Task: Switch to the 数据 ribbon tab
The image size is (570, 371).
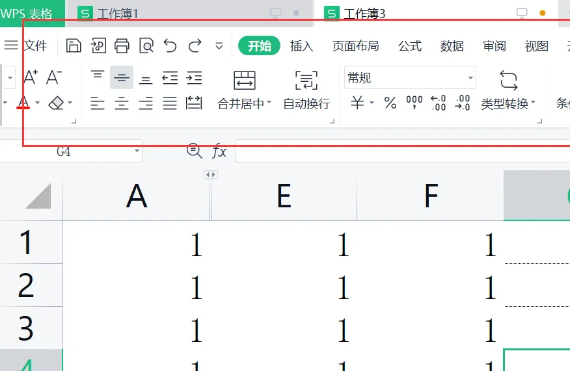Action: [x=452, y=46]
